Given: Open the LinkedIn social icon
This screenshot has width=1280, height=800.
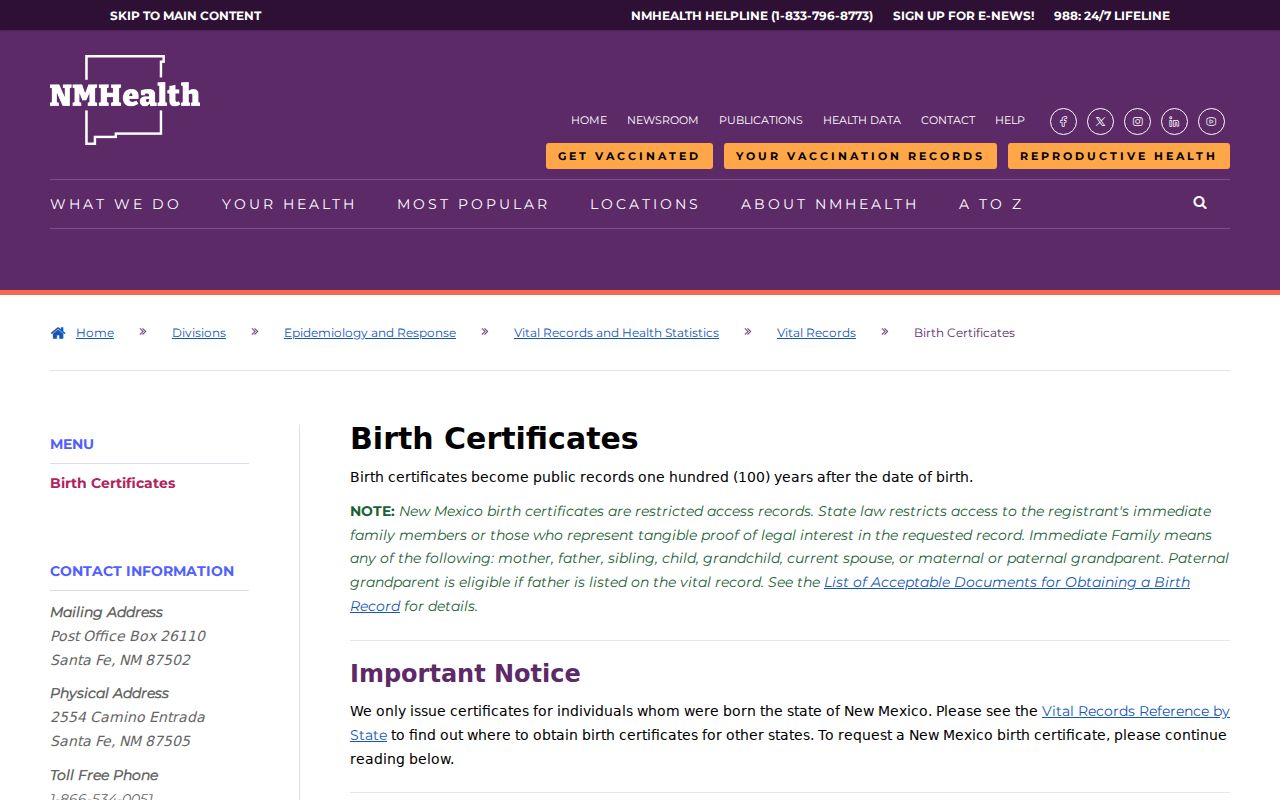Looking at the screenshot, I should 1174,121.
